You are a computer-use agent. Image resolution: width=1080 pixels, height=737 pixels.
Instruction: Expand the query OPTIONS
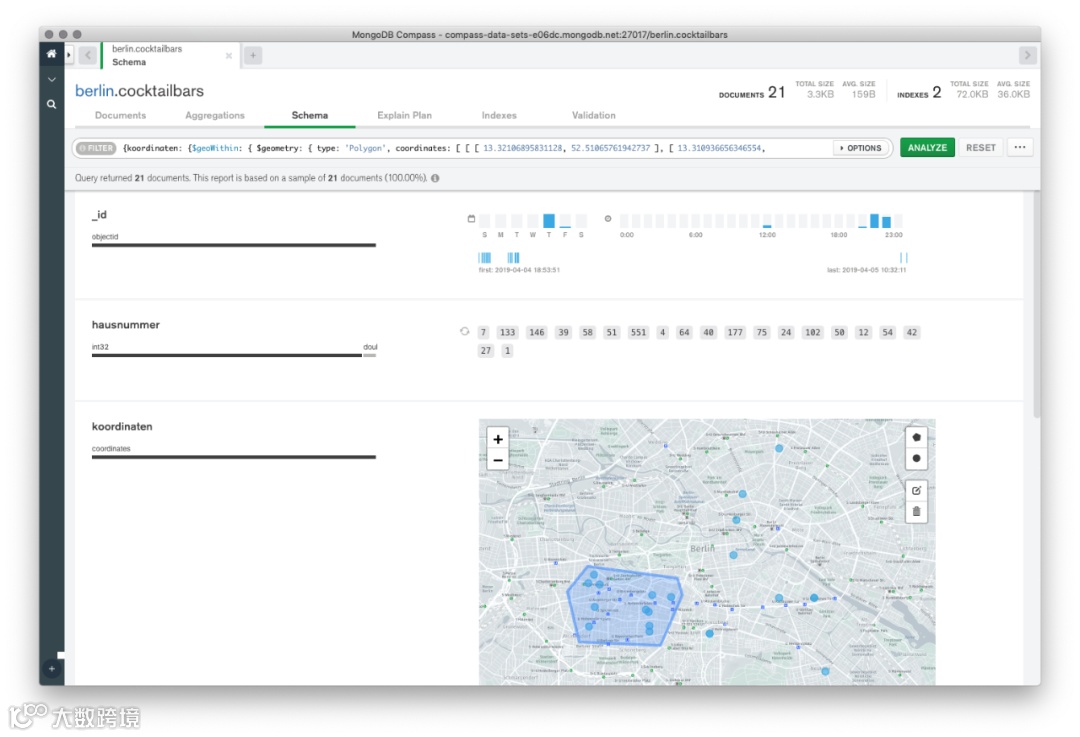point(861,148)
